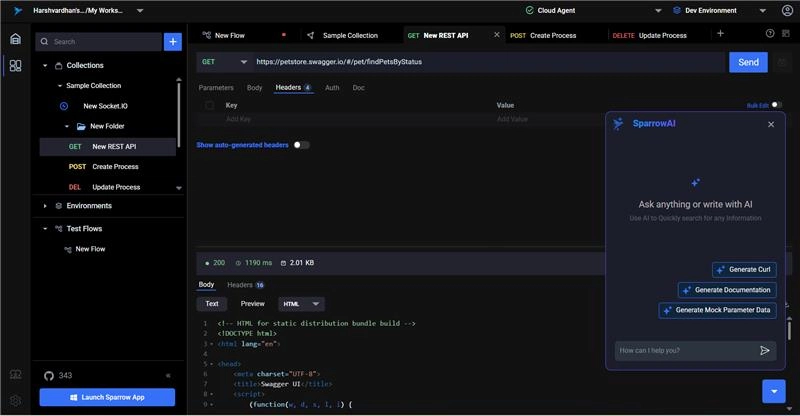The width and height of the screenshot is (800, 416).
Task: Close the New REST API tab
Action: tap(496, 34)
